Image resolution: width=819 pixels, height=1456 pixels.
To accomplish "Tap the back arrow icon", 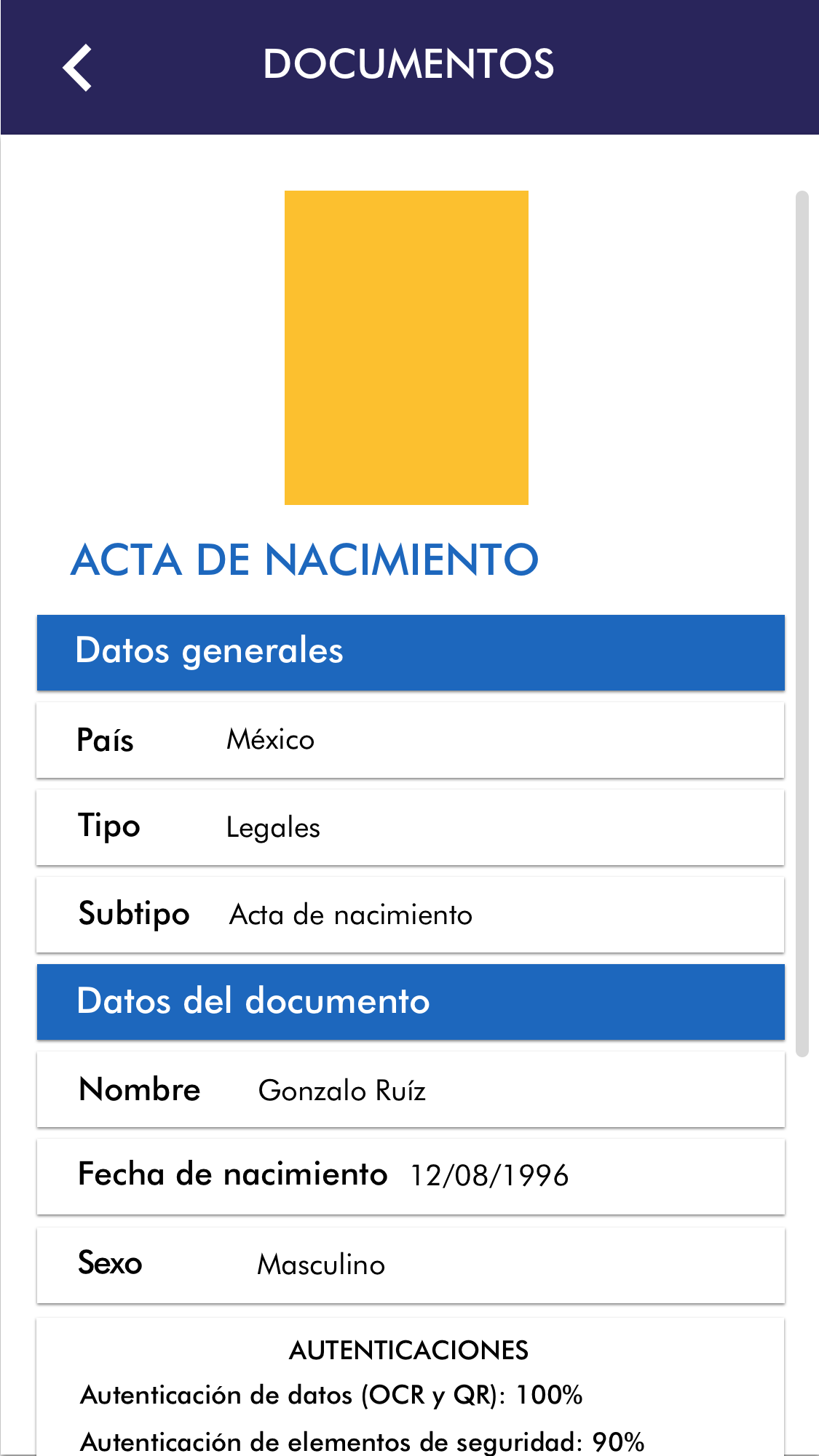I will tap(77, 68).
